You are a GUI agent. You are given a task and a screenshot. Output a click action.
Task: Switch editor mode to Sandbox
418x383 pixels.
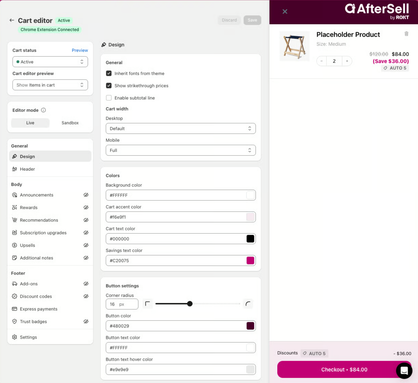tap(70, 123)
